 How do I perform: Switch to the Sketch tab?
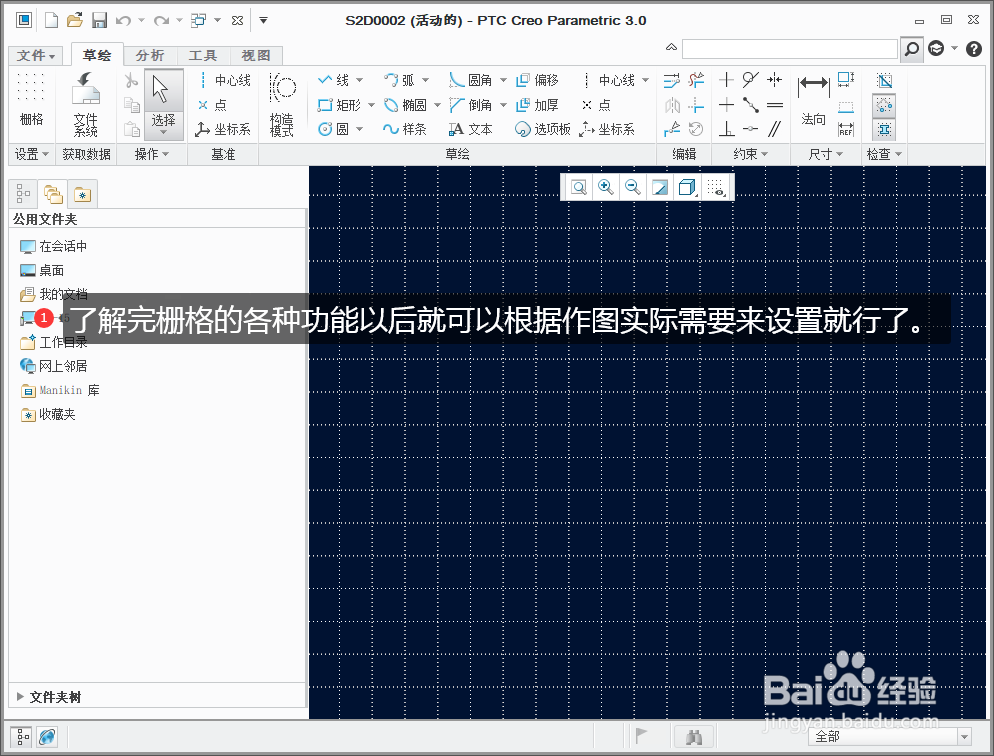pyautogui.click(x=96, y=56)
